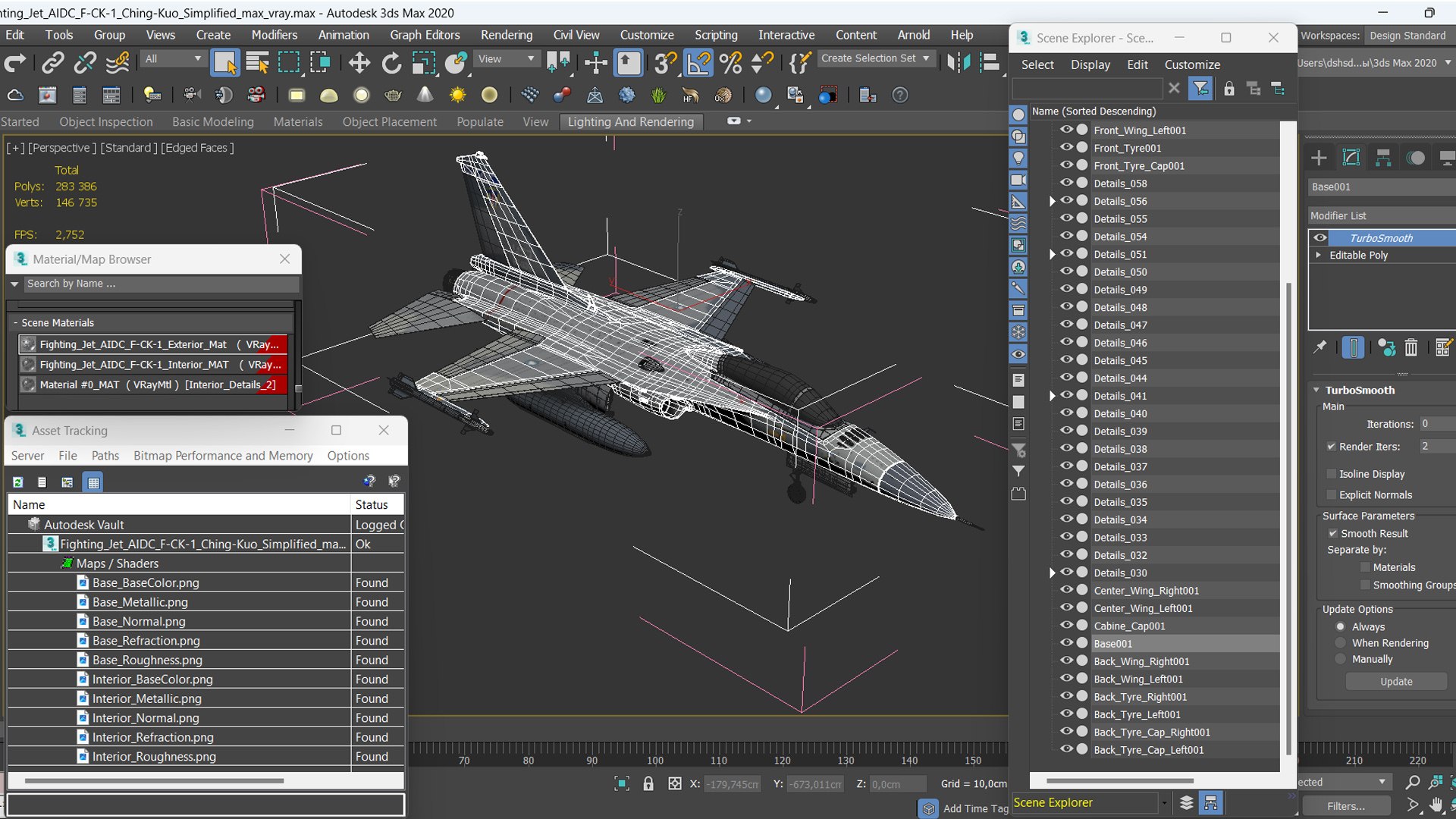The height and width of the screenshot is (819, 1456).
Task: Toggle the Angle Snap icon
Action: pyautogui.click(x=698, y=63)
